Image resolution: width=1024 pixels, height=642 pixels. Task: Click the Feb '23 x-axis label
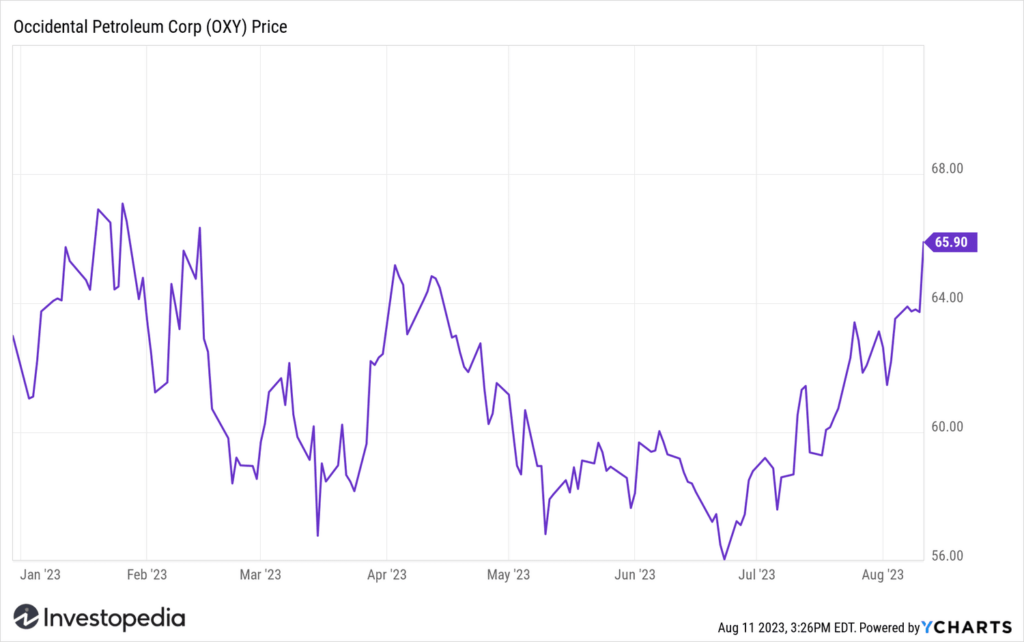(x=147, y=575)
